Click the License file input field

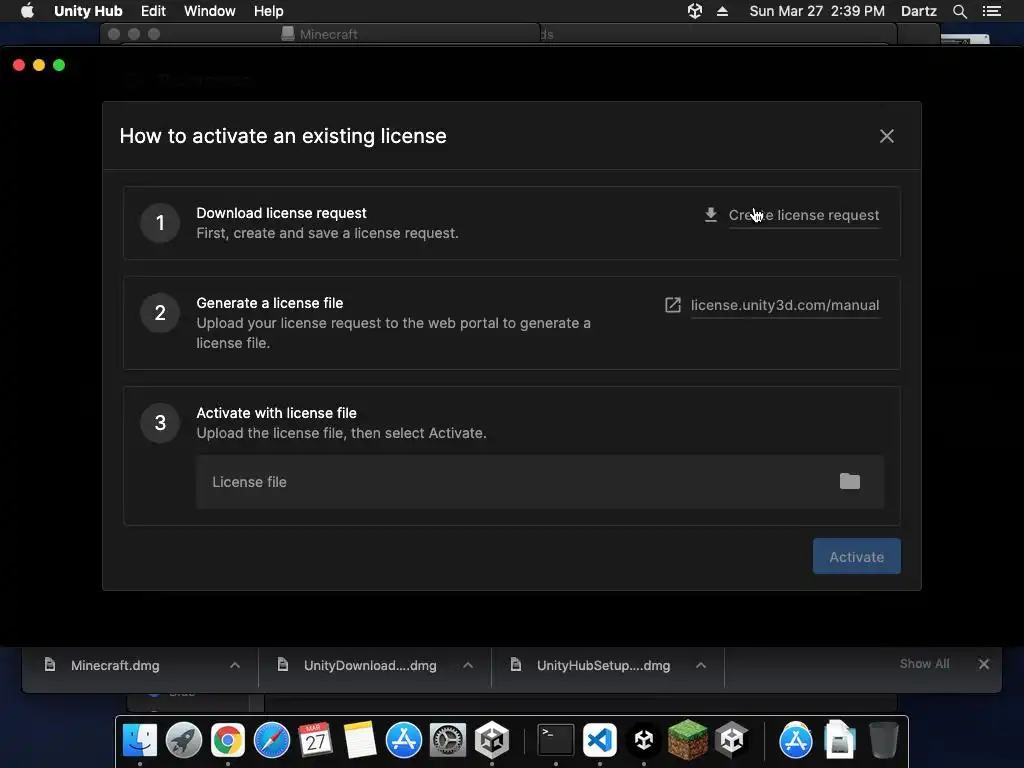tap(539, 482)
